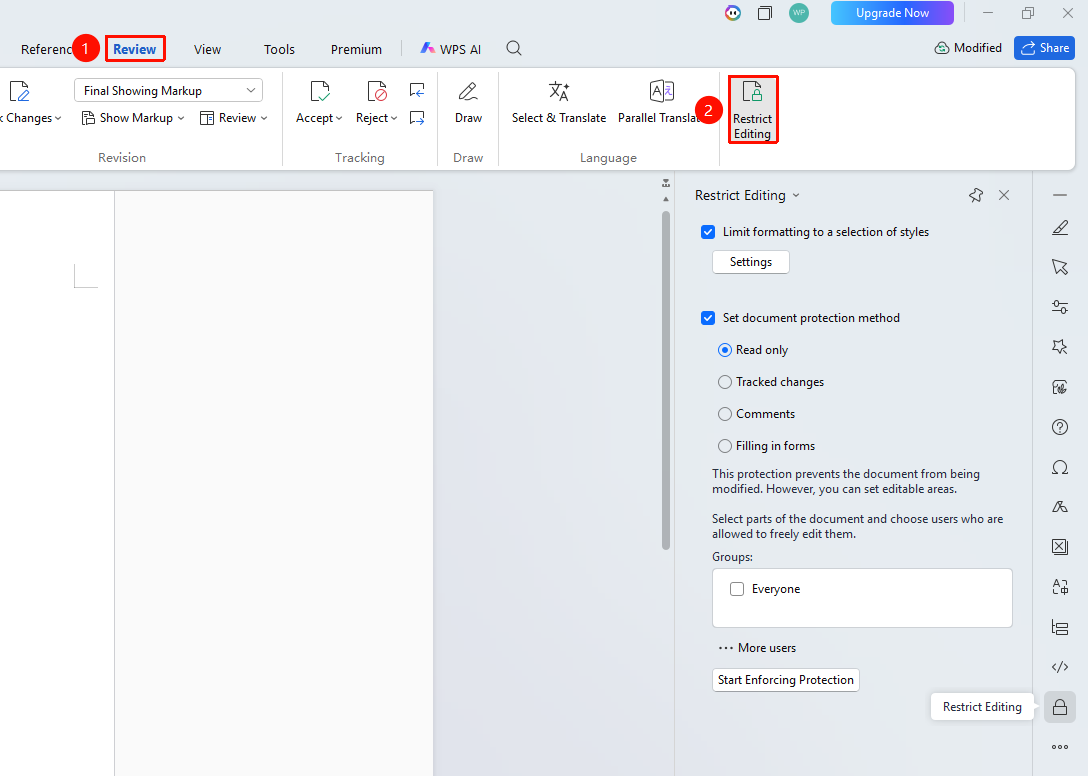Click the user avatar in the title bar
The height and width of the screenshot is (776, 1088).
(x=799, y=12)
